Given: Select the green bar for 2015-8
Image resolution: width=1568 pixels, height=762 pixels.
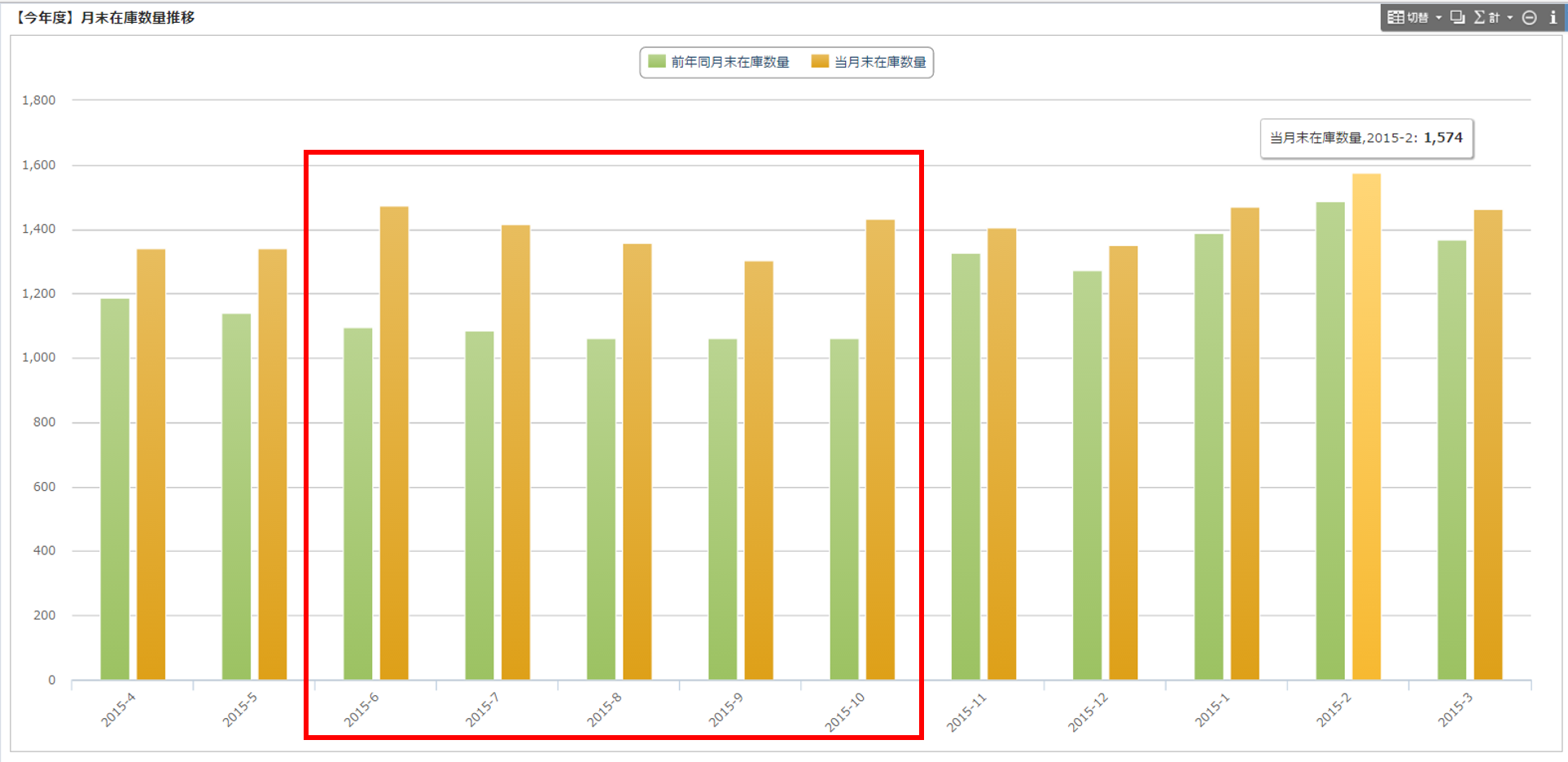Looking at the screenshot, I should click(x=601, y=509).
